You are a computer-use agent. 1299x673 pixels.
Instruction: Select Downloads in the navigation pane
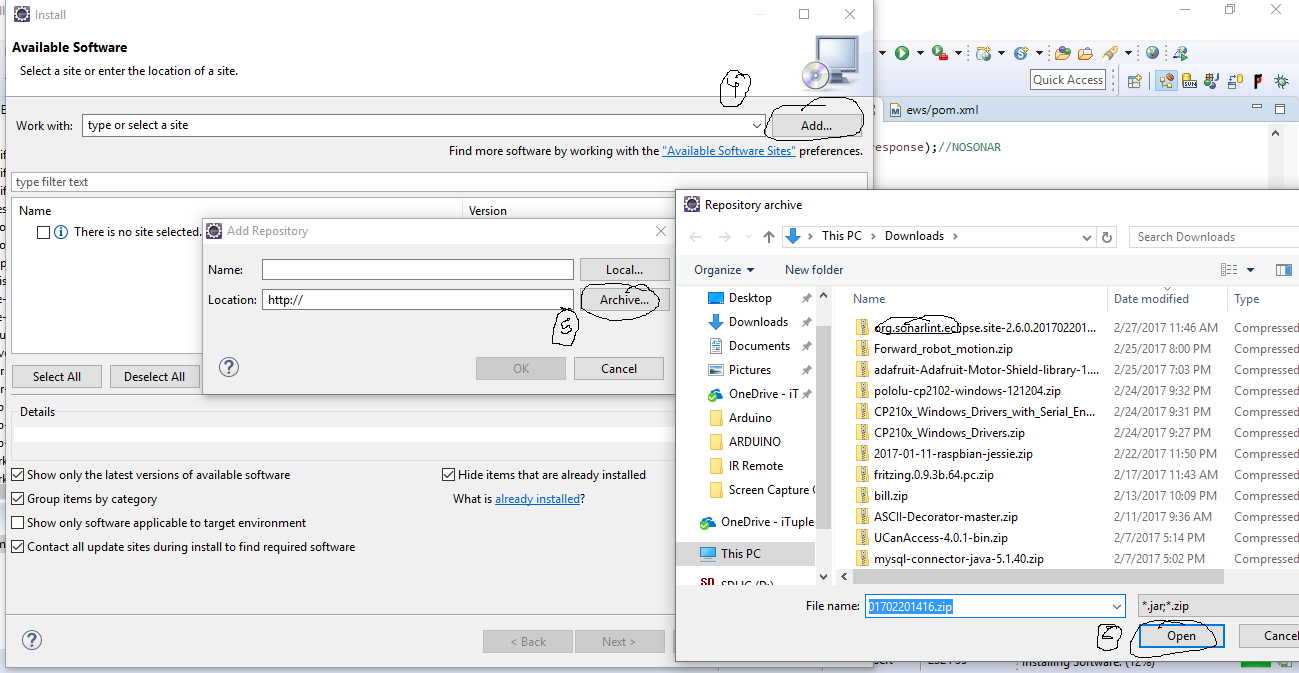pyautogui.click(x=757, y=322)
